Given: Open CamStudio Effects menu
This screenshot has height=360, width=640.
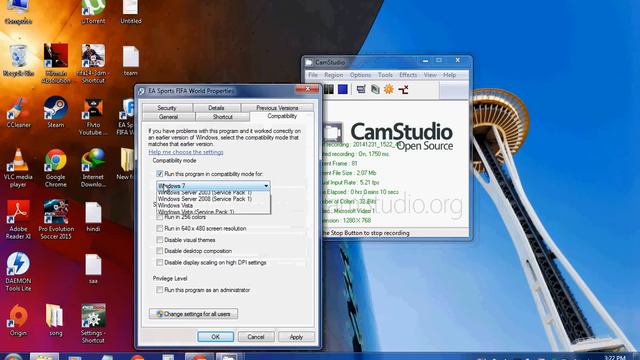Looking at the screenshot, I should click(408, 75).
